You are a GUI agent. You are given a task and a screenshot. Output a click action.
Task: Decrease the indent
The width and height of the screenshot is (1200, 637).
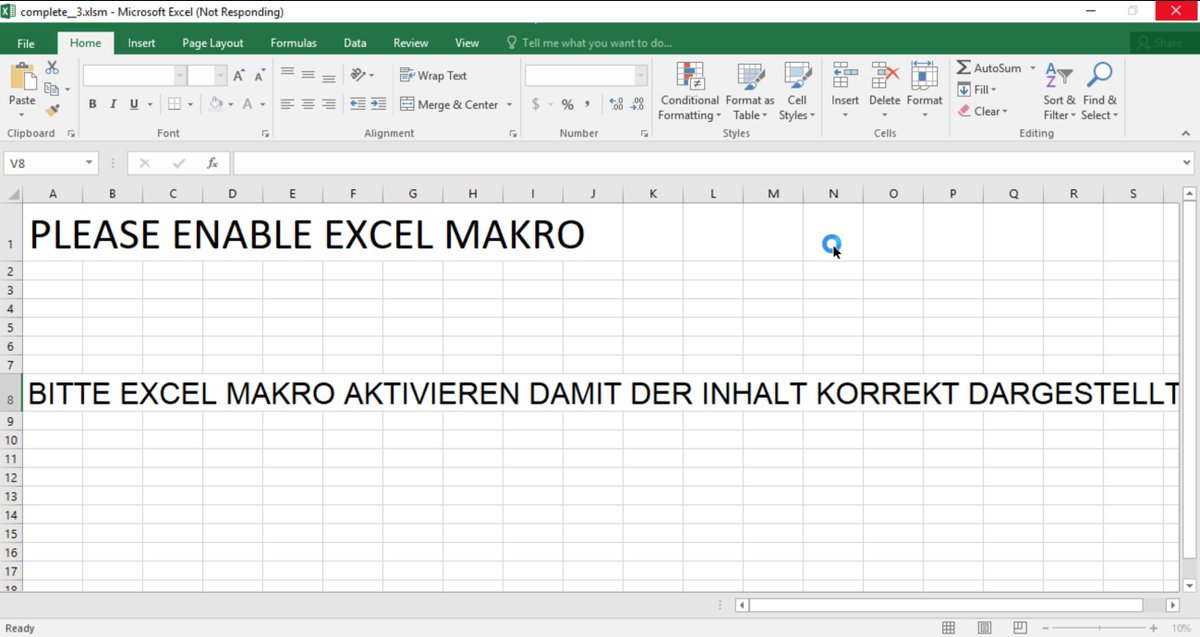(358, 104)
